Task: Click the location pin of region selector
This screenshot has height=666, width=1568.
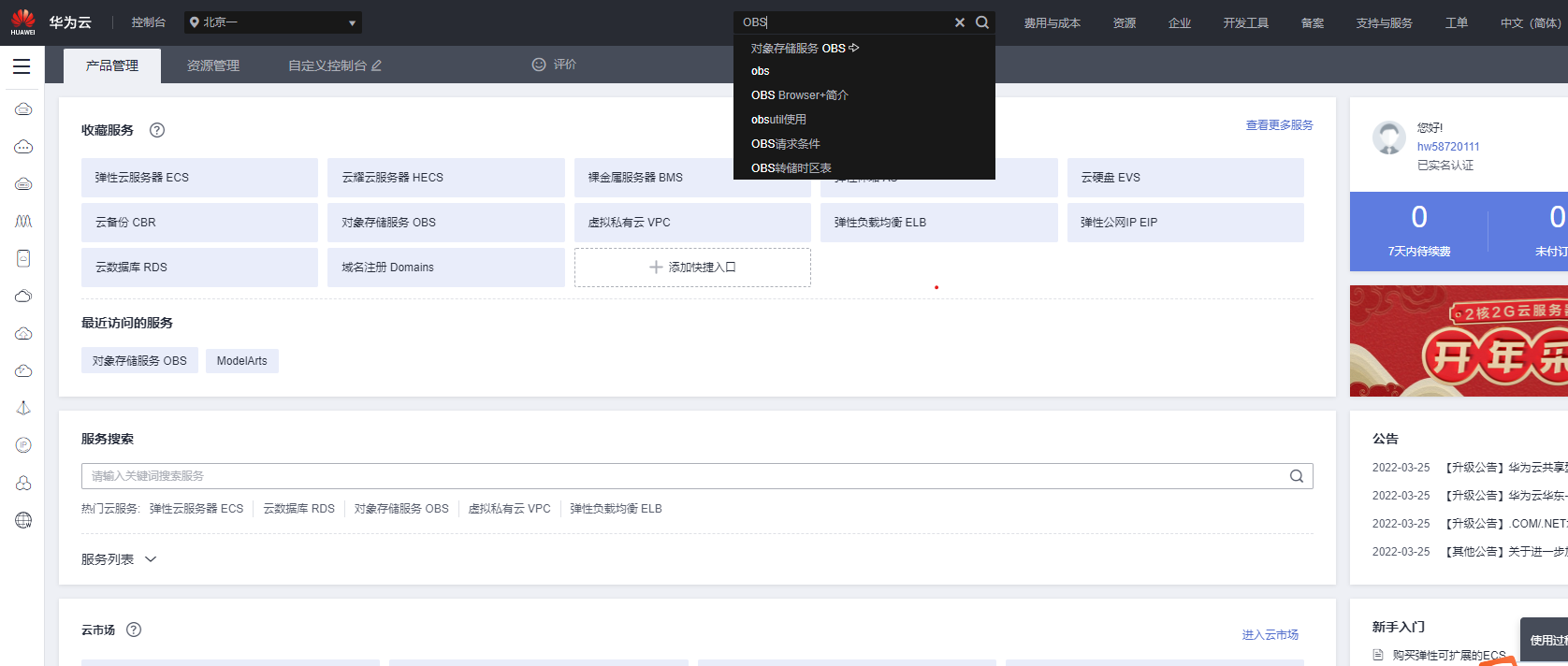Action: (x=194, y=22)
